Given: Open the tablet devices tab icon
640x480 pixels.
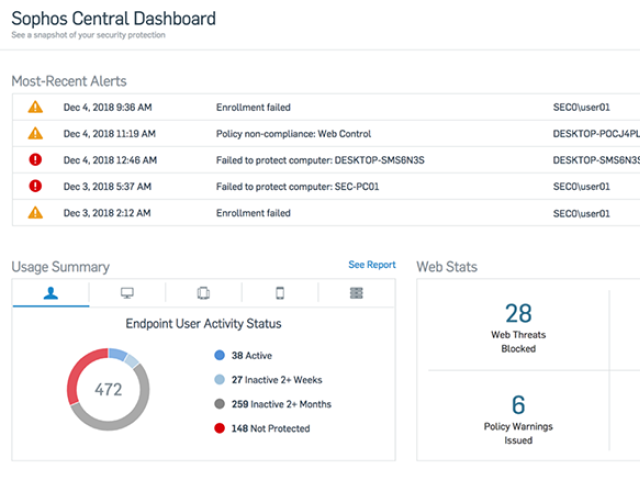Looking at the screenshot, I should tap(203, 293).
